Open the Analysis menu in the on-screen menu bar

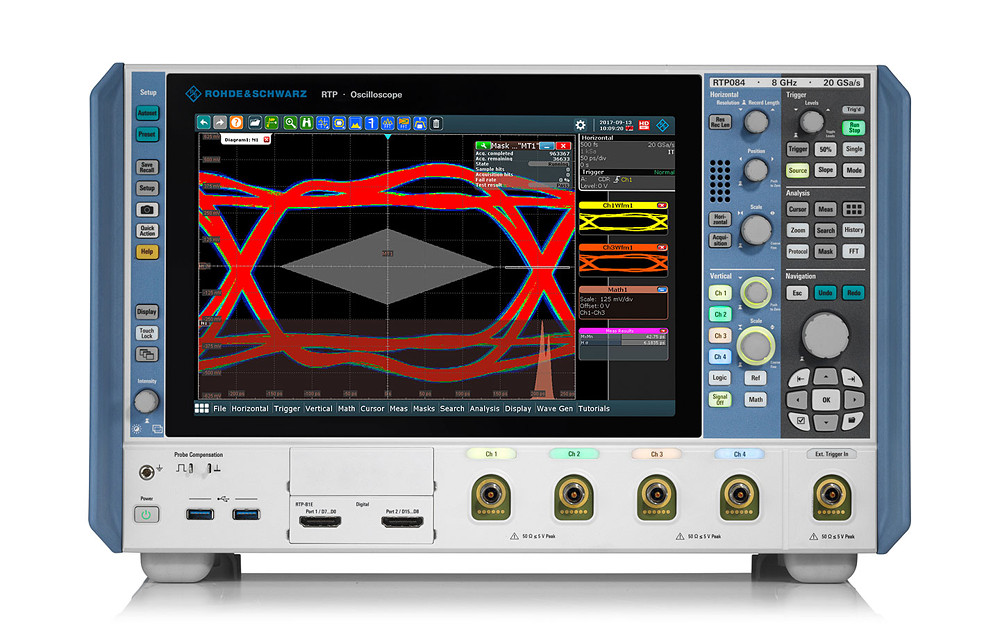(485, 409)
